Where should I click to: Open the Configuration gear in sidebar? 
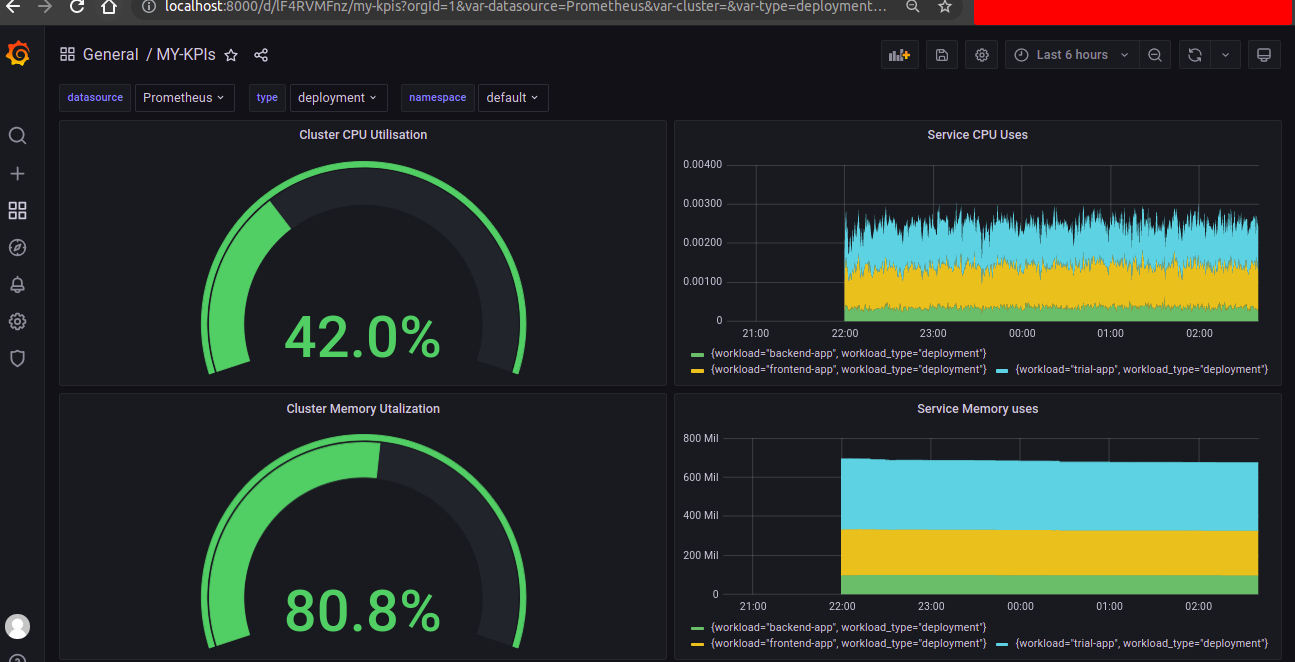pyautogui.click(x=17, y=322)
